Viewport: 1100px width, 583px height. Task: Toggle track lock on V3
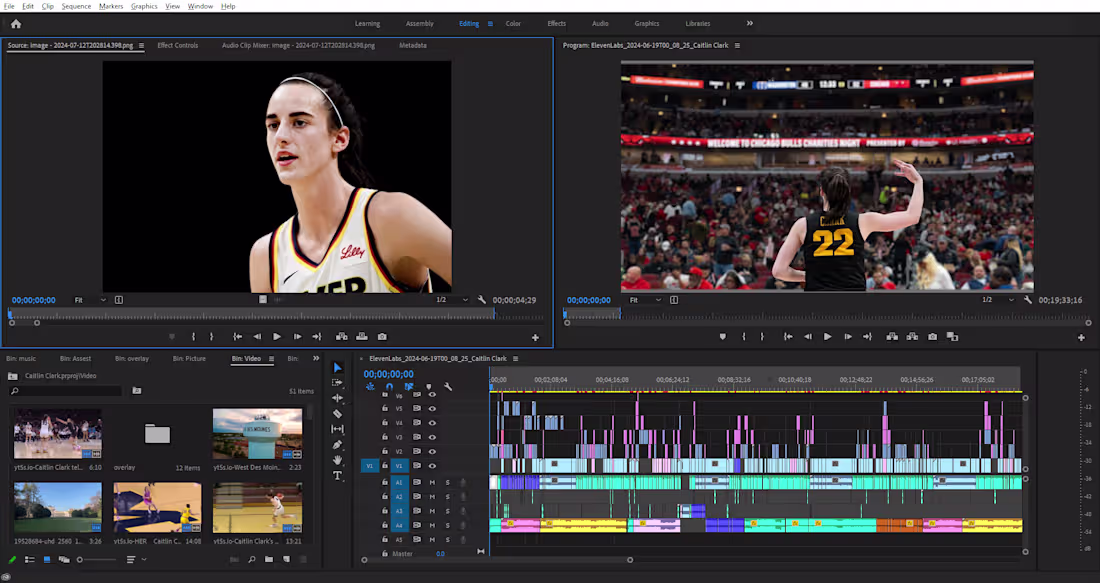tap(384, 437)
